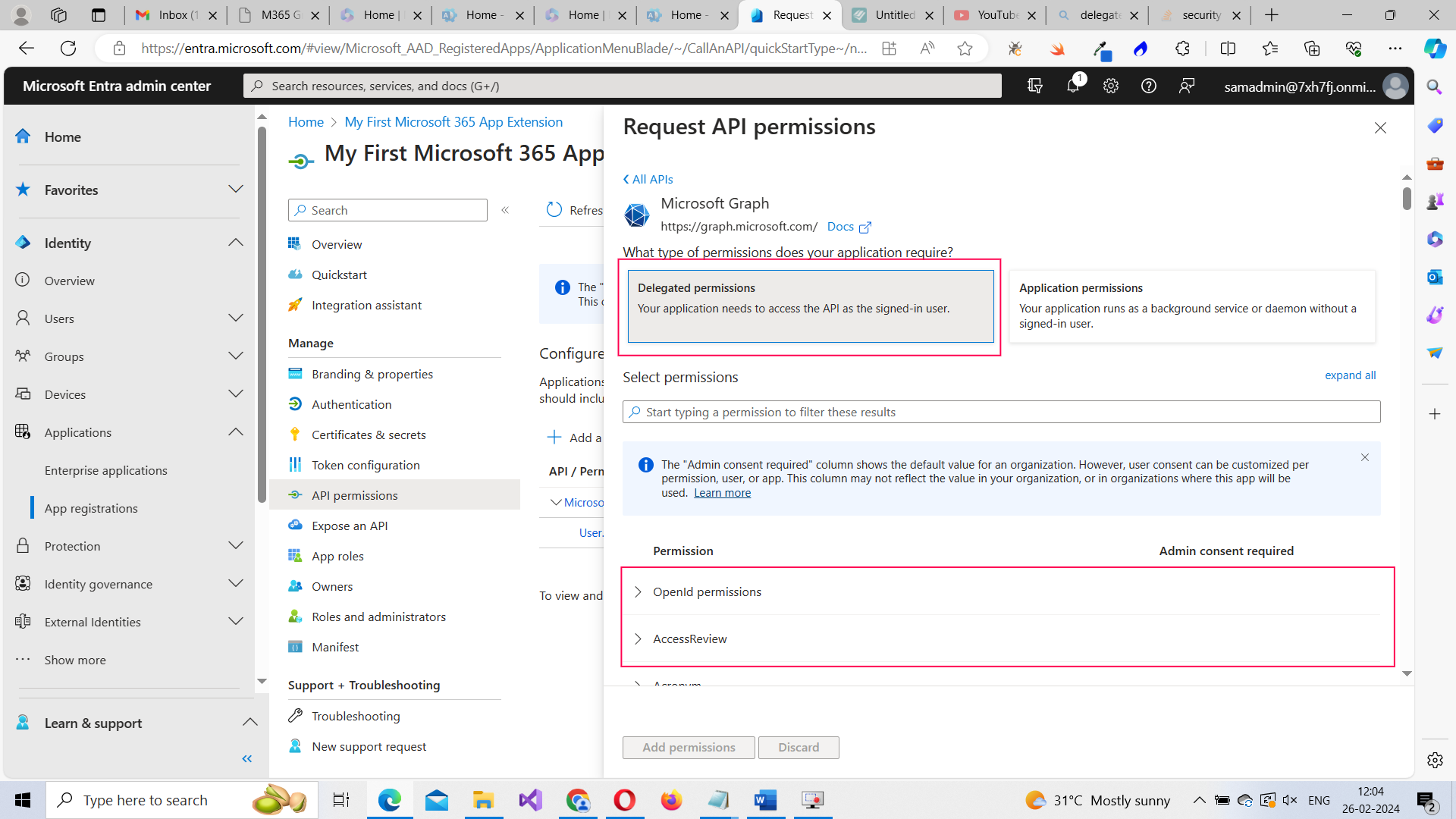Collapse the Identity sidebar section
This screenshot has width=1456, height=819.
235,242
